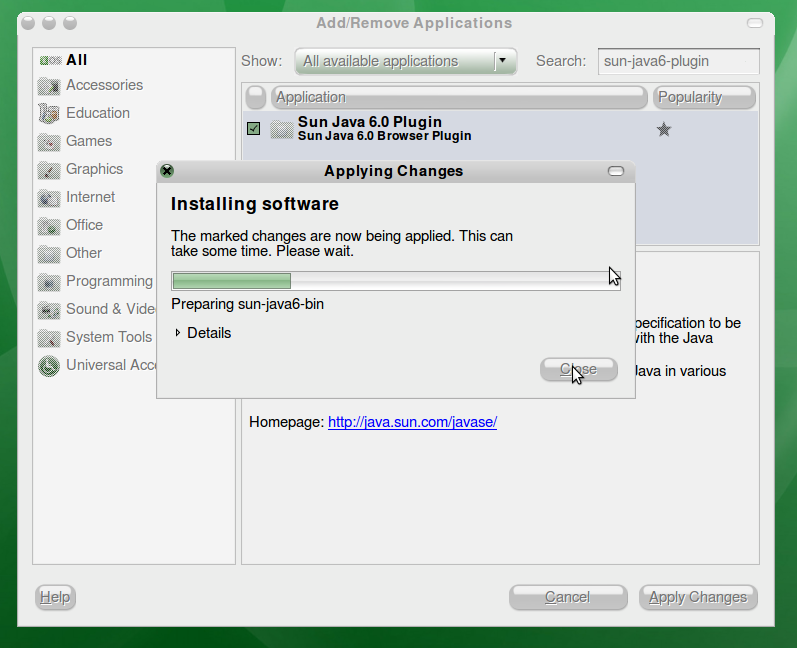797x648 pixels.
Task: Click 'Preparing sun-java6-bin' status text
Action: [248, 304]
